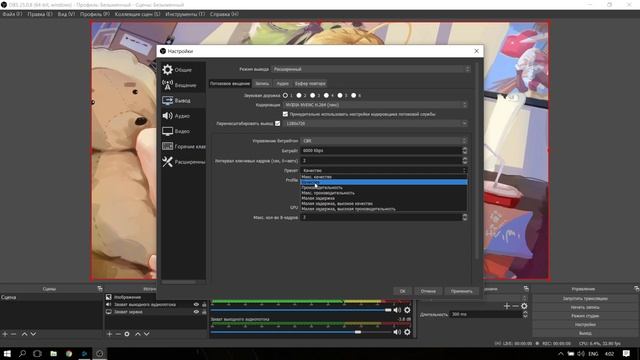
Task: Remove source with minus icon in sources panel
Action: tap(118, 334)
